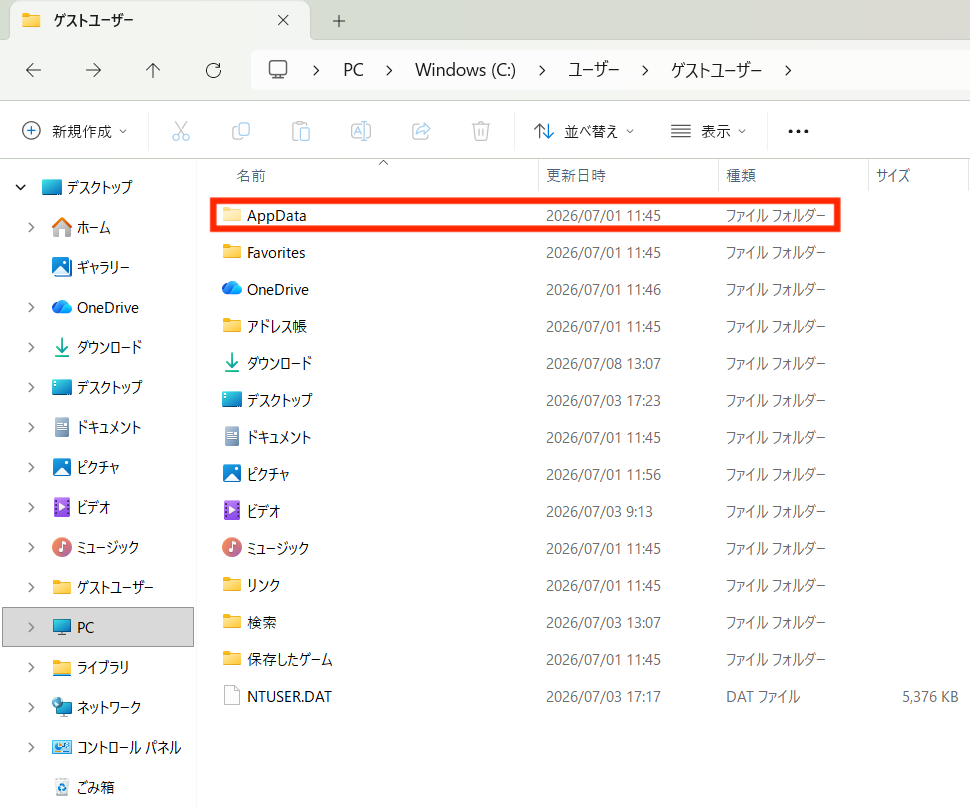Screen dimensions: 970x806
Task: Sort by 種類 column header
Action: click(741, 176)
